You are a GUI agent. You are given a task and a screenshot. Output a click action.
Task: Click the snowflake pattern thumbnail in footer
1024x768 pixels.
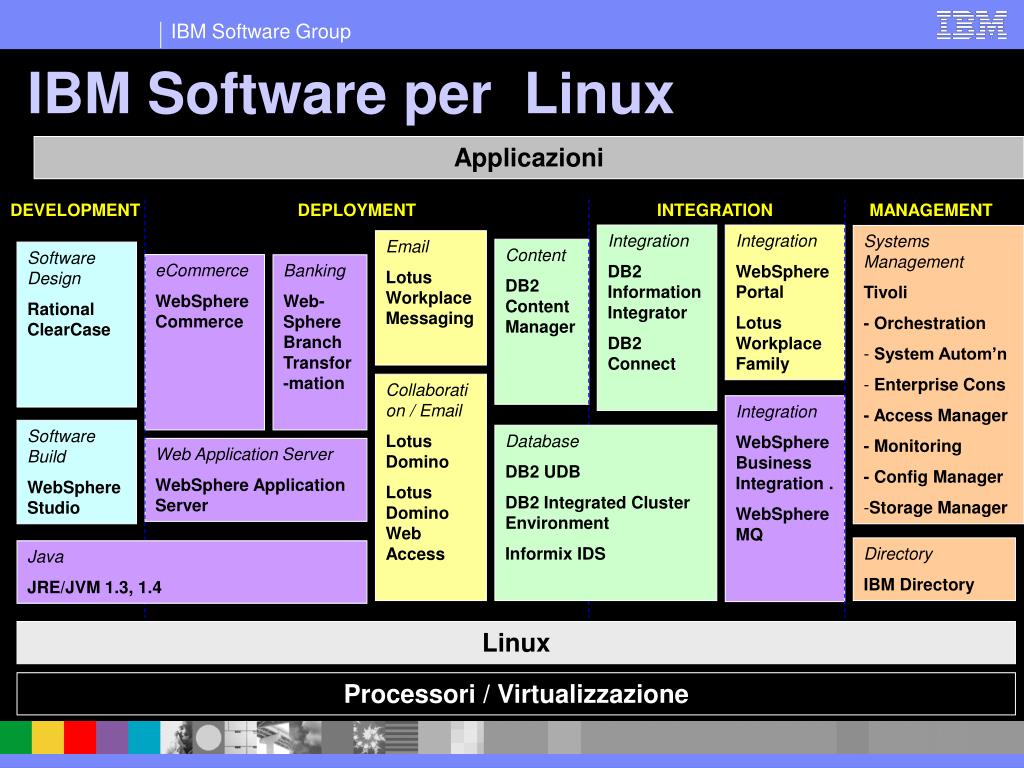369,737
